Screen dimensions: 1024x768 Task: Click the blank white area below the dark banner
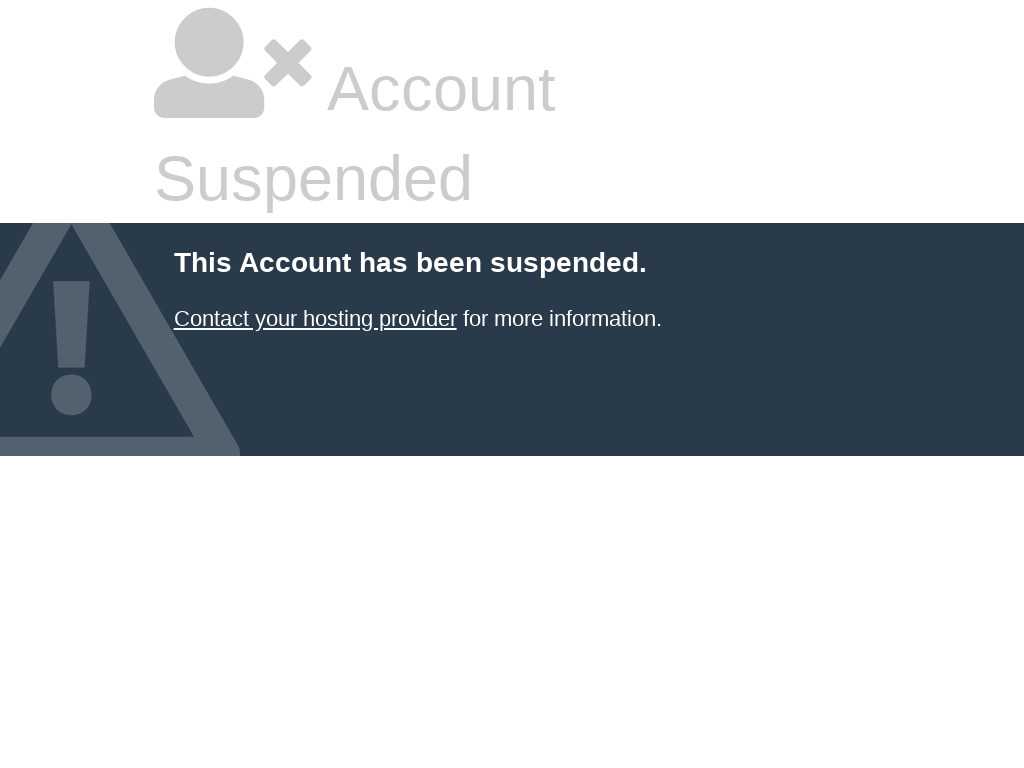512,611
